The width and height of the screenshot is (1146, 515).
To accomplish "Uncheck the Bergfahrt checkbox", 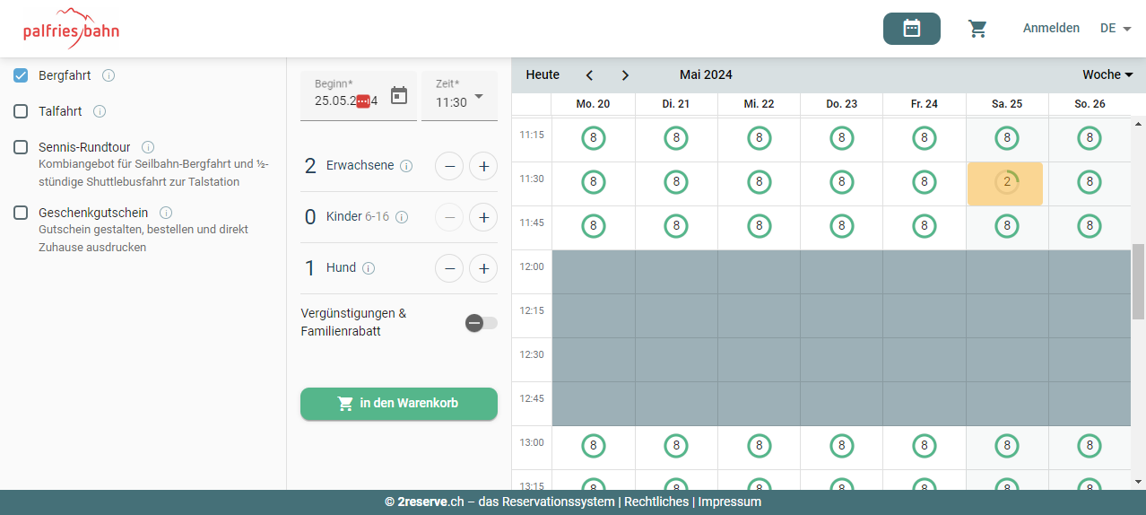I will point(20,76).
